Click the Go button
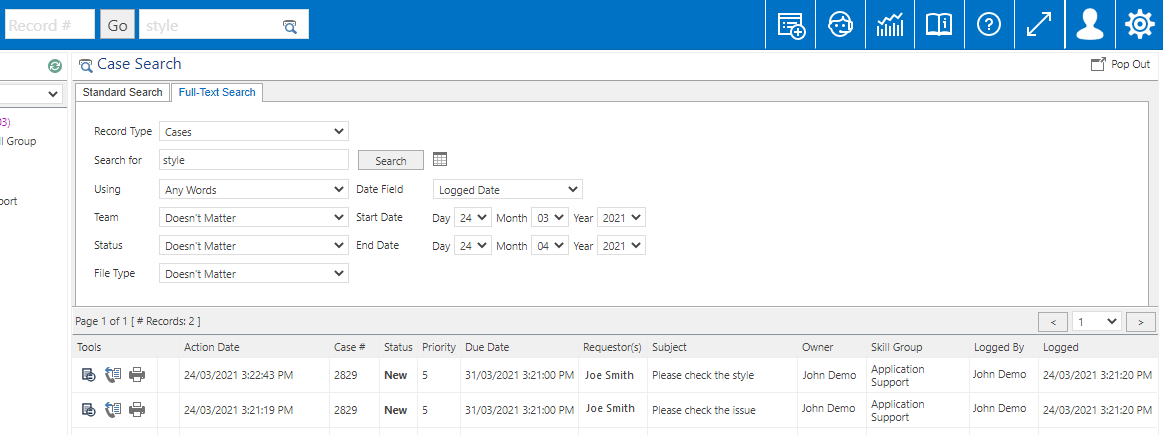This screenshot has height=435, width=1163. (x=117, y=24)
